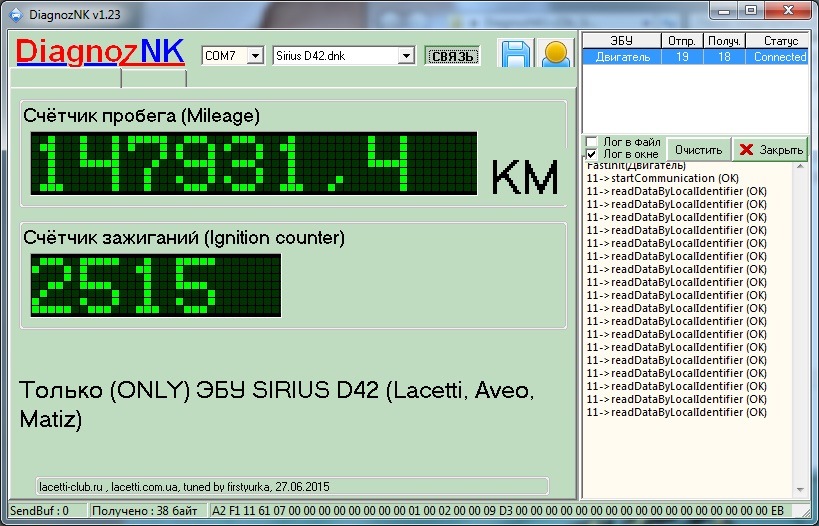This screenshot has width=819, height=526.
Task: Click the mileage LED display 147931,4
Action: coord(254,163)
